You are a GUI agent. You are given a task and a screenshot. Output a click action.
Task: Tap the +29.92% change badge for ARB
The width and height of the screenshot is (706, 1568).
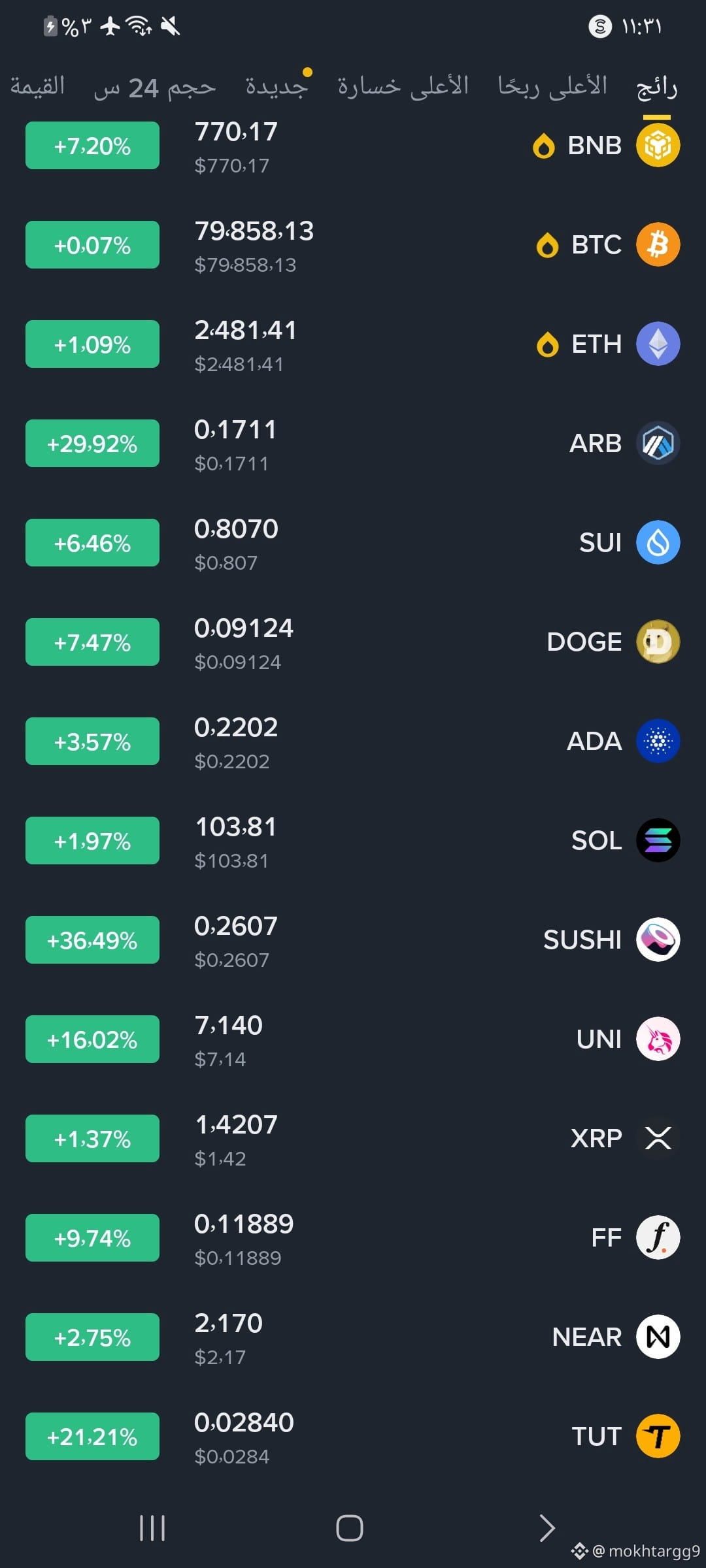[x=92, y=444]
